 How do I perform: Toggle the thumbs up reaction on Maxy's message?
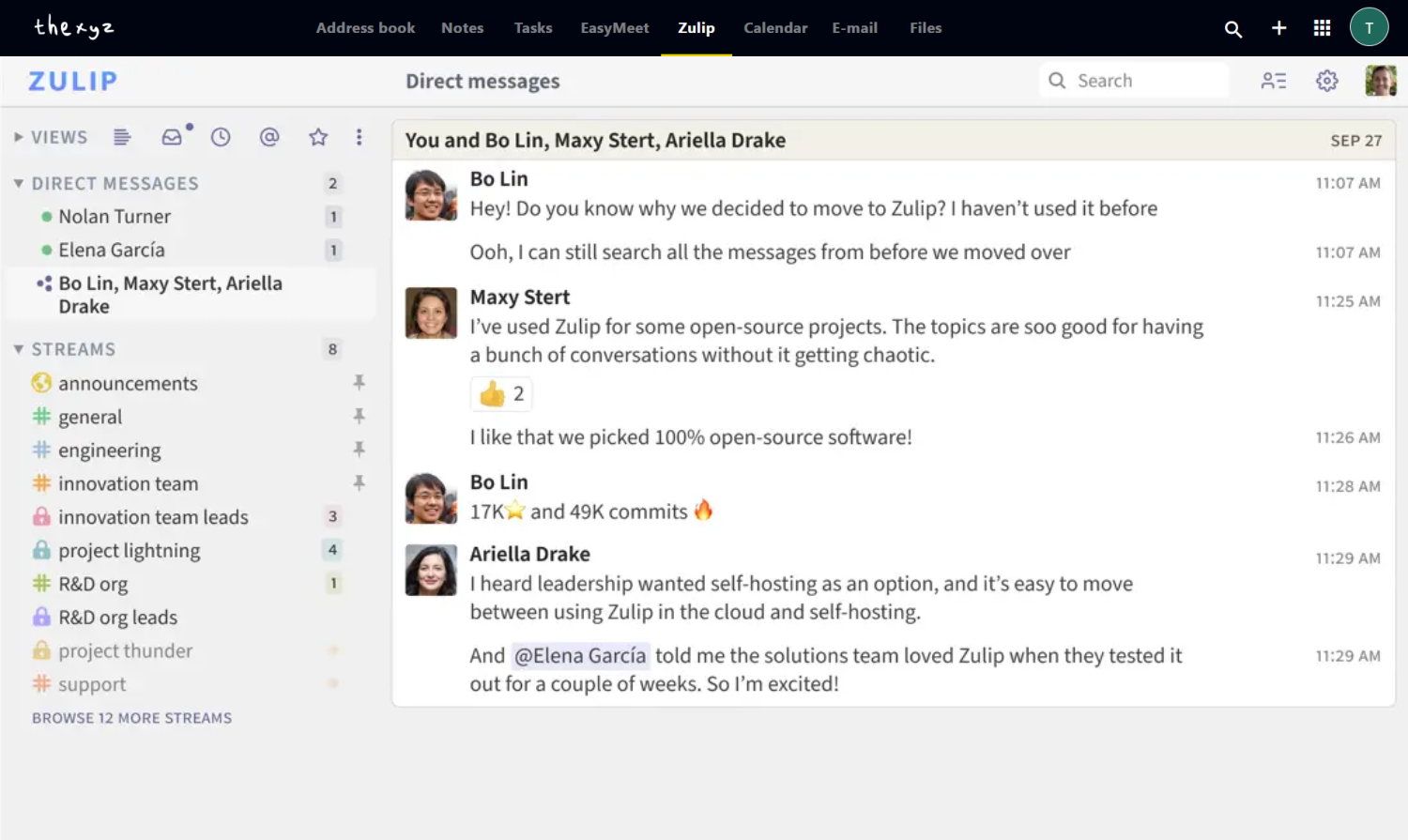click(x=500, y=394)
